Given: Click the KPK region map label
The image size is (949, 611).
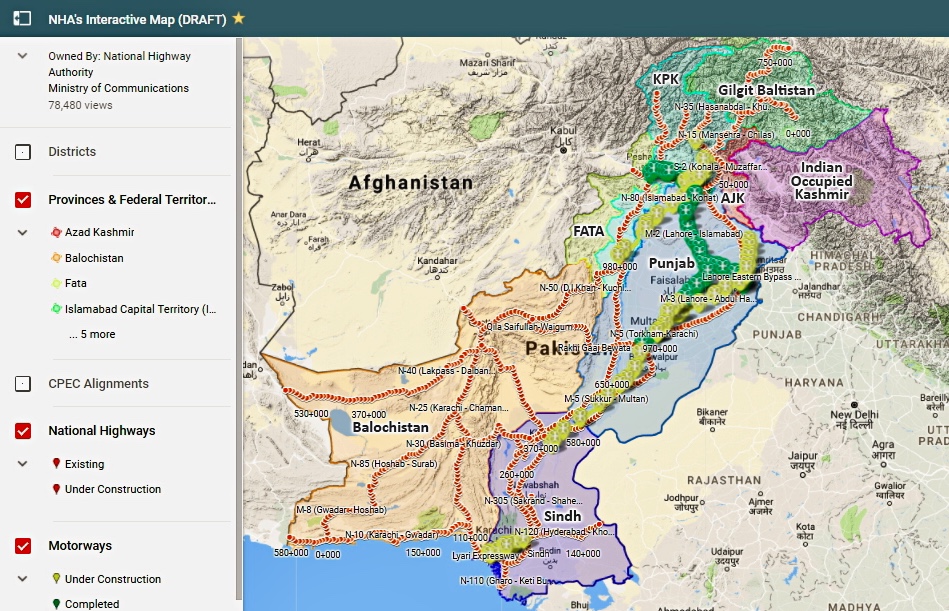Looking at the screenshot, I should pyautogui.click(x=666, y=79).
